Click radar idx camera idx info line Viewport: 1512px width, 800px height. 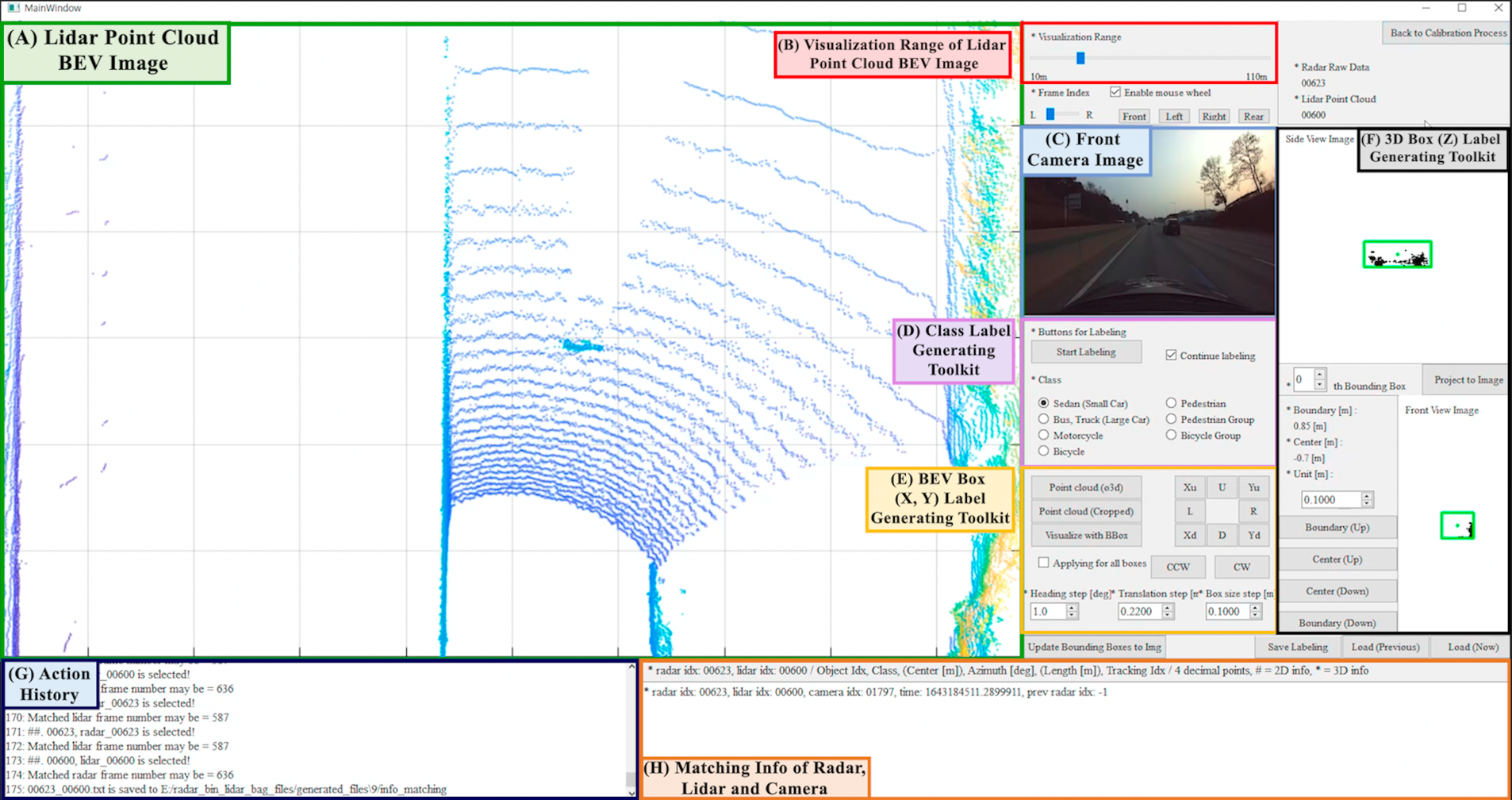876,692
